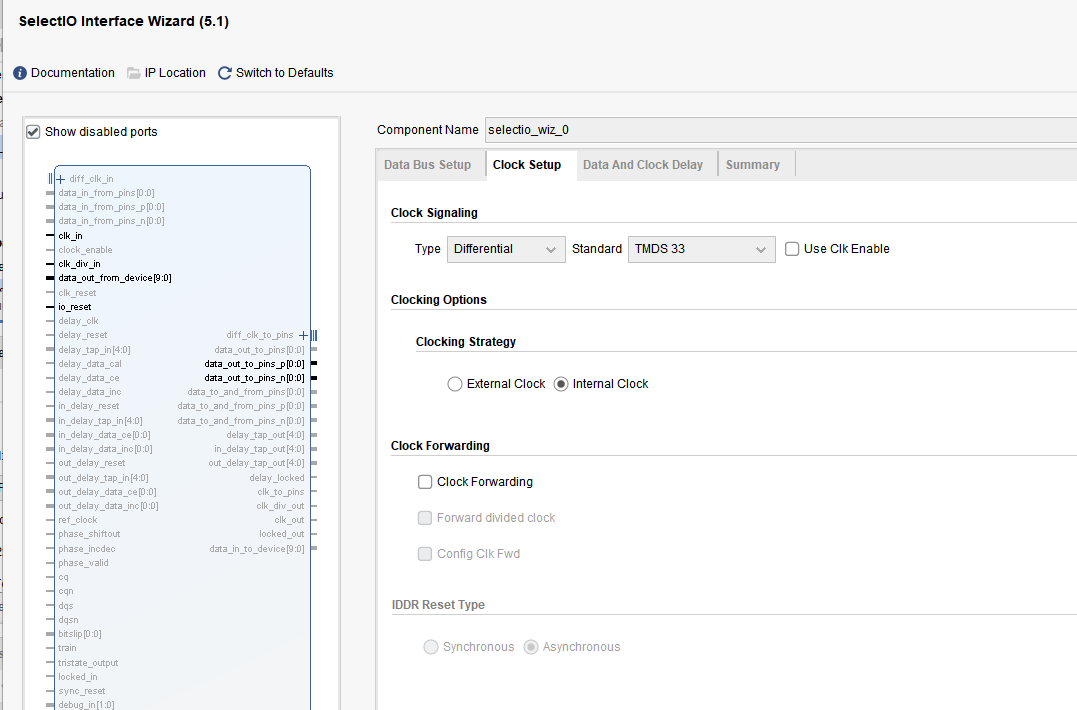Click the delay_locked port label
The height and width of the screenshot is (710, 1077).
(277, 478)
